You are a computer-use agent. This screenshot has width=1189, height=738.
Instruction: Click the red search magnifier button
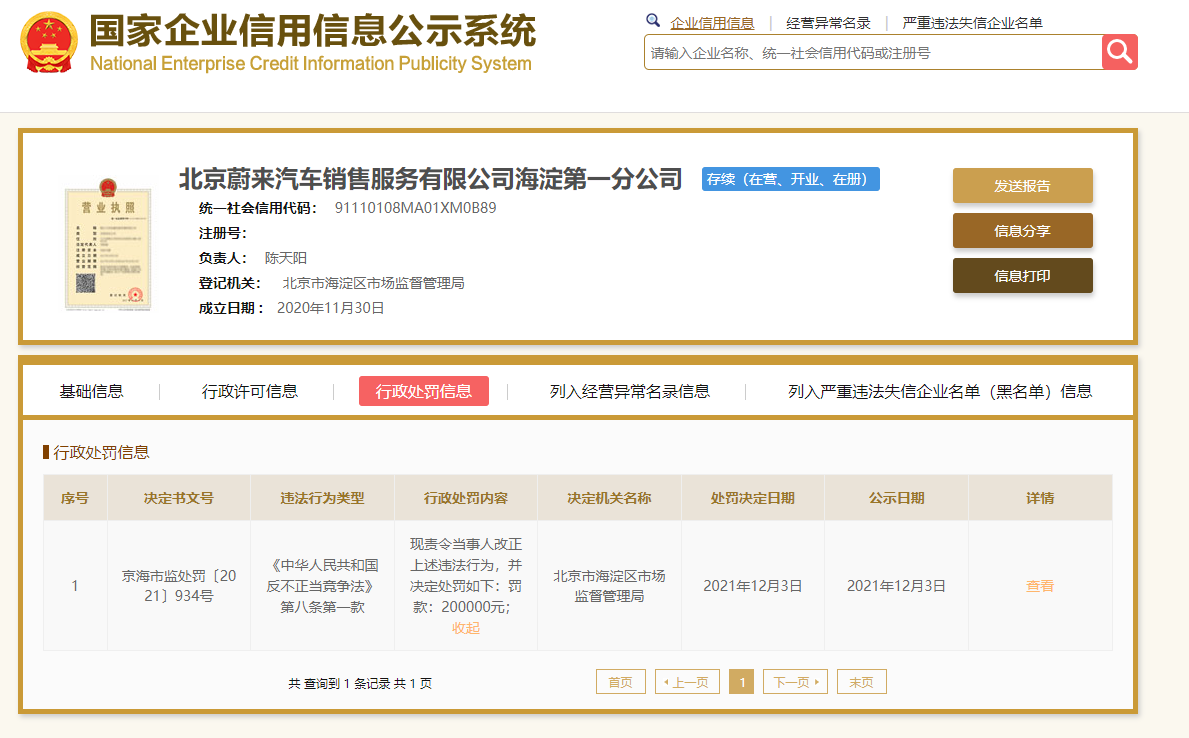1119,52
